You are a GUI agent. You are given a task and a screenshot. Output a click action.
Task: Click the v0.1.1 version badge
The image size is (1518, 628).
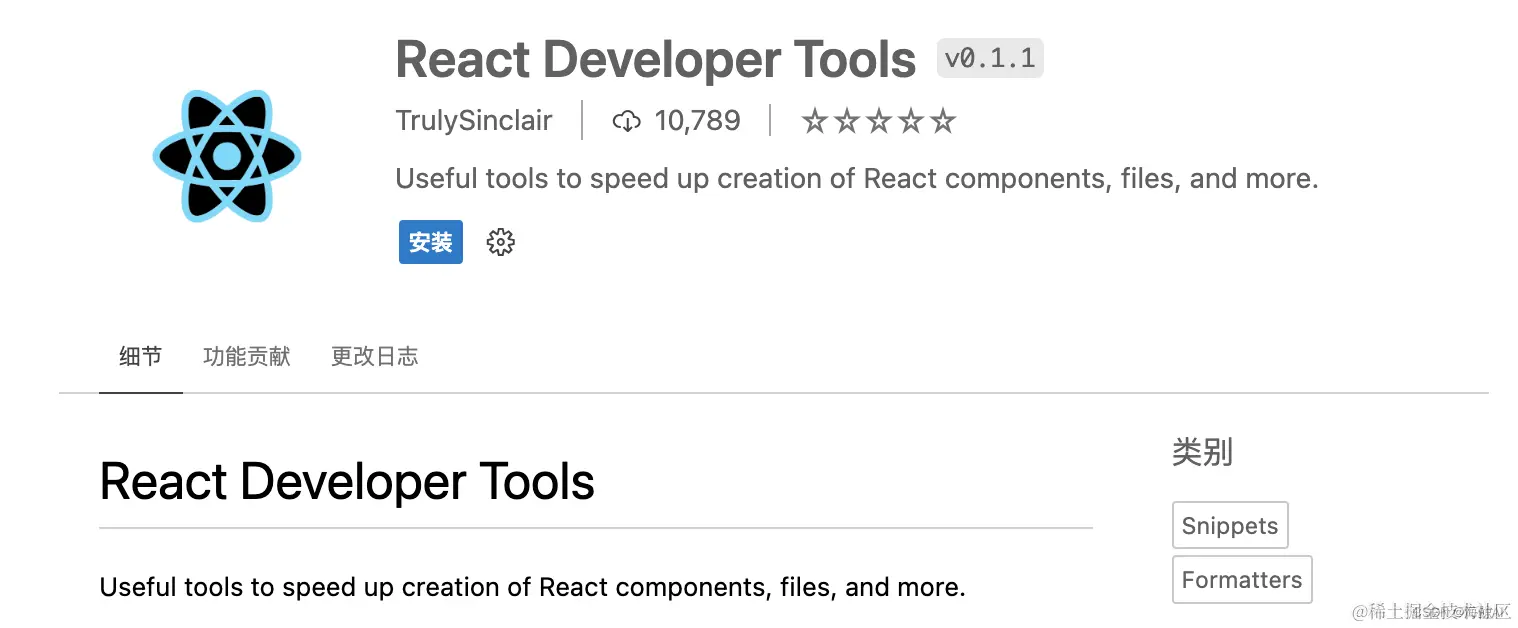click(989, 58)
